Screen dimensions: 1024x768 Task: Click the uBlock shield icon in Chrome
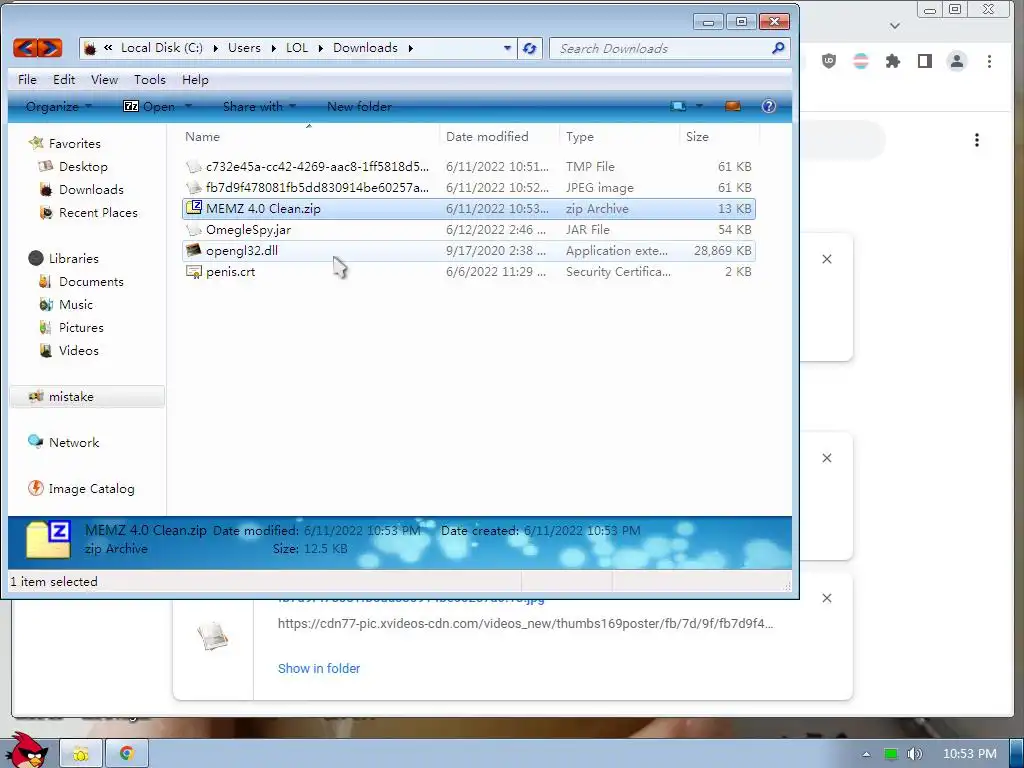tap(829, 61)
